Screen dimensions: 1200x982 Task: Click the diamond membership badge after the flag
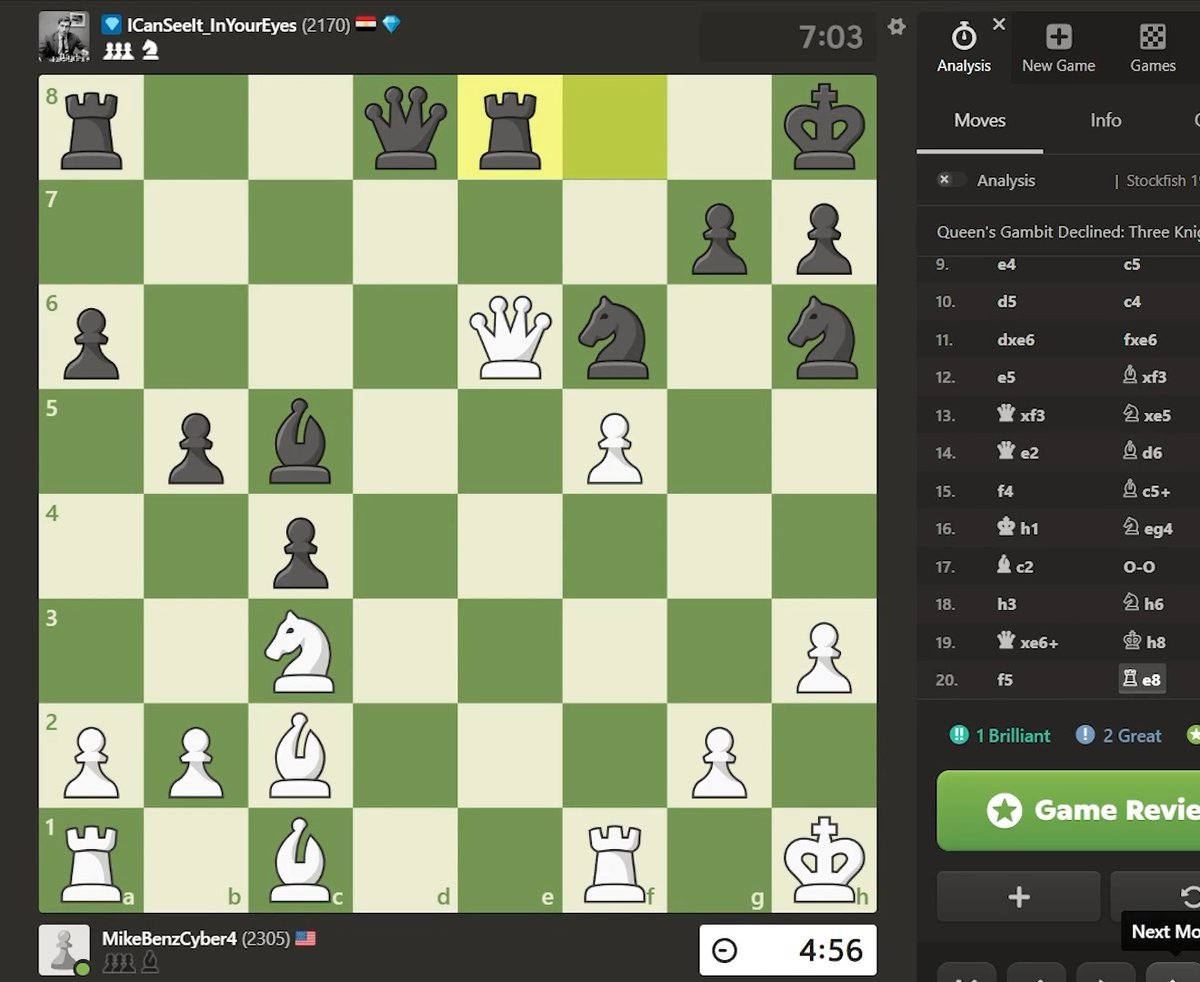(391, 25)
